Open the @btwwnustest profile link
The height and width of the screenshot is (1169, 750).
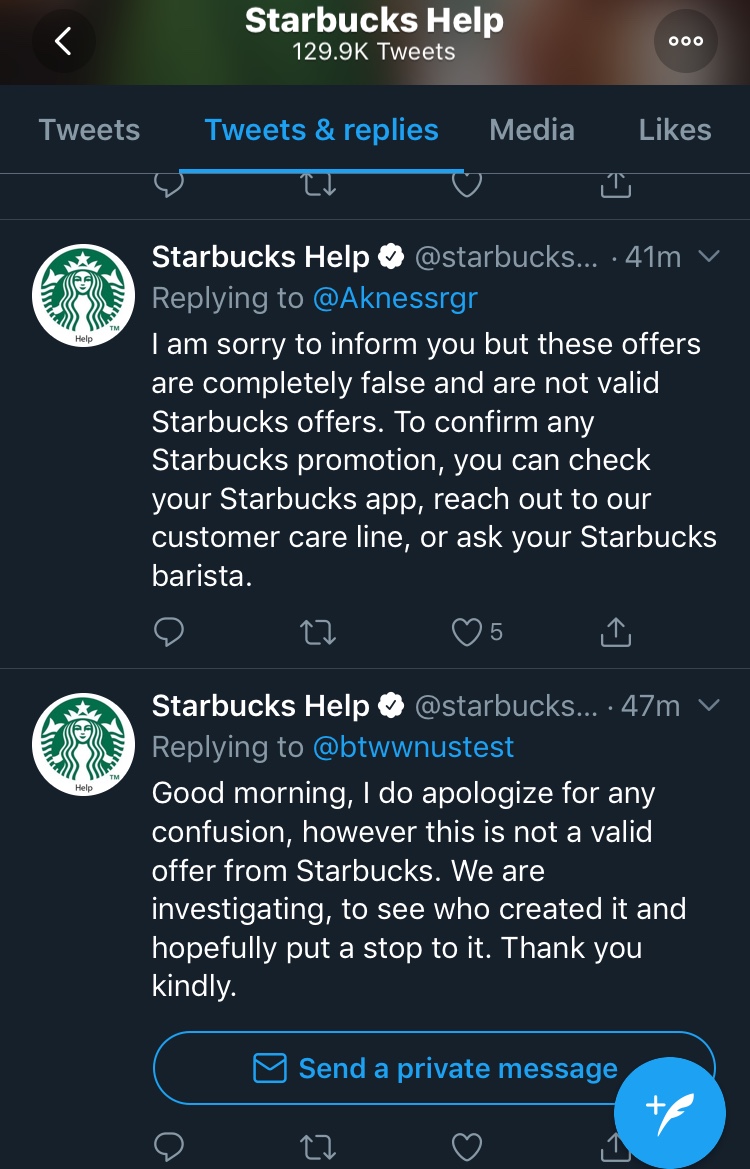click(413, 747)
